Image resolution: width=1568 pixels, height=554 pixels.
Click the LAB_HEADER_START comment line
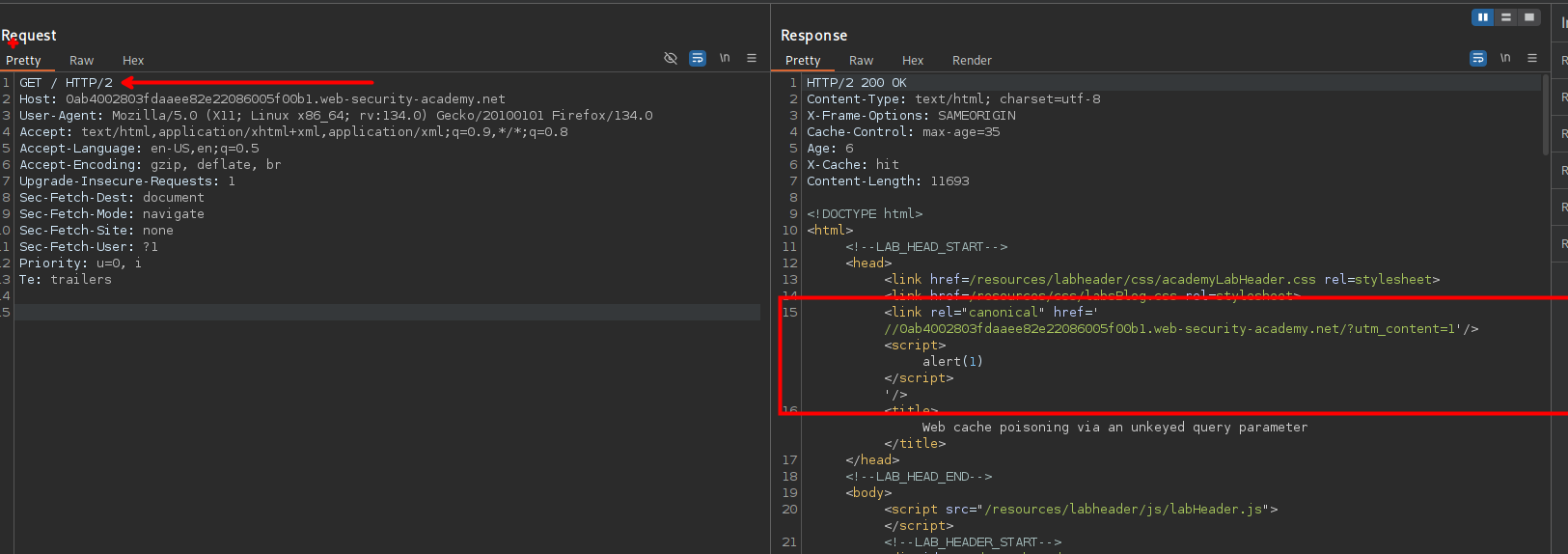coord(973,542)
